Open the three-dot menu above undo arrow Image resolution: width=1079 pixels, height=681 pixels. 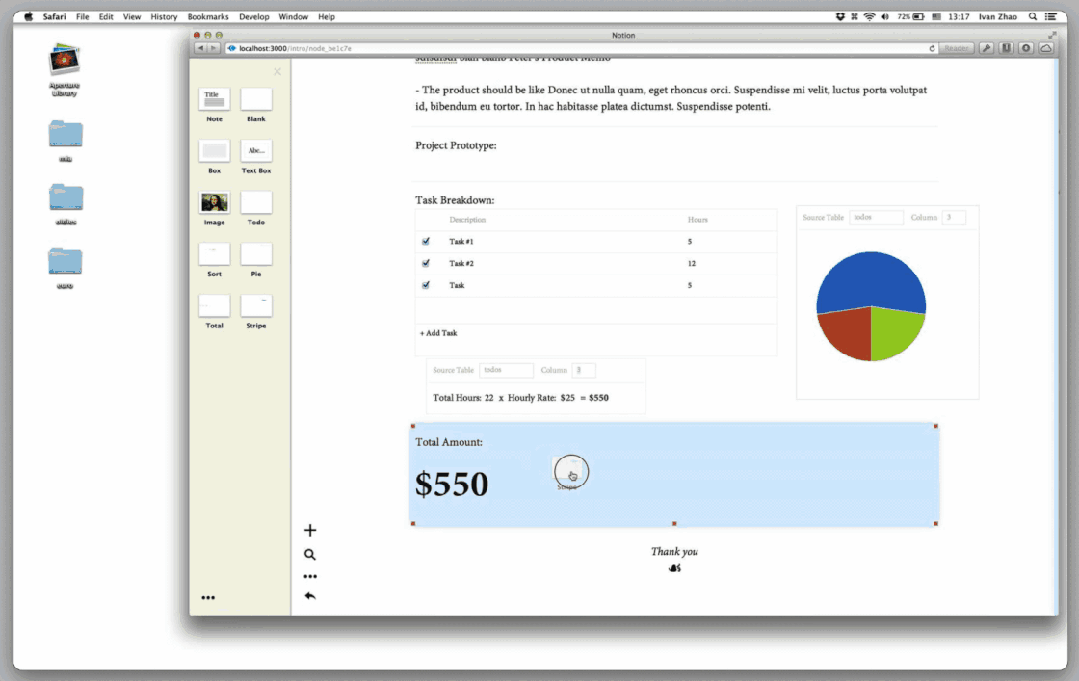[x=310, y=577]
